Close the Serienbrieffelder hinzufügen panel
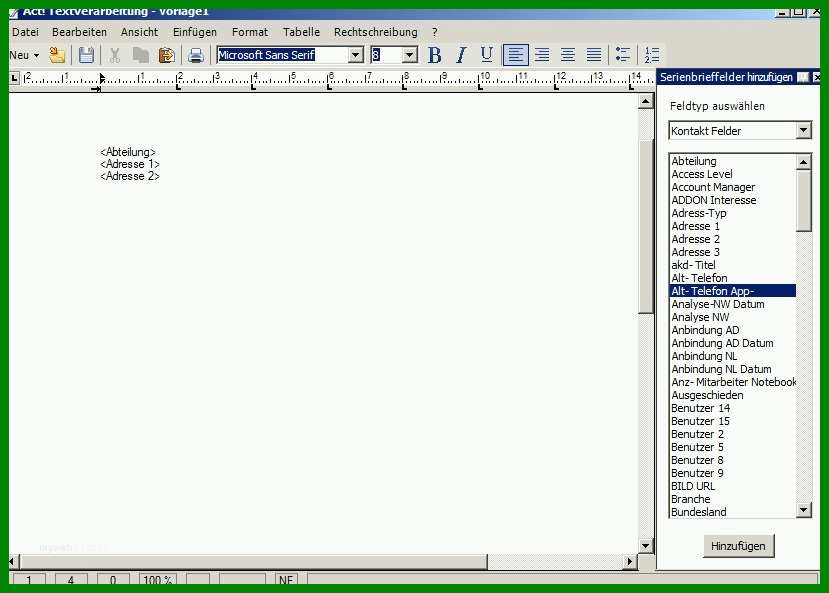 (x=816, y=77)
